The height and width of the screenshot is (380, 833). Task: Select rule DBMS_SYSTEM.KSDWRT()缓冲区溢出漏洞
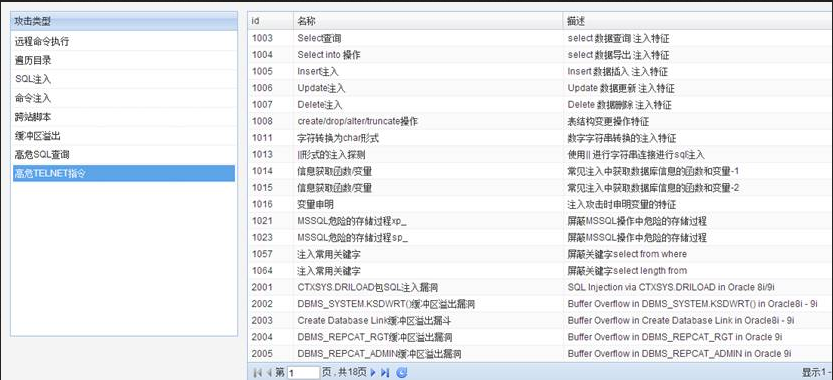540,304
